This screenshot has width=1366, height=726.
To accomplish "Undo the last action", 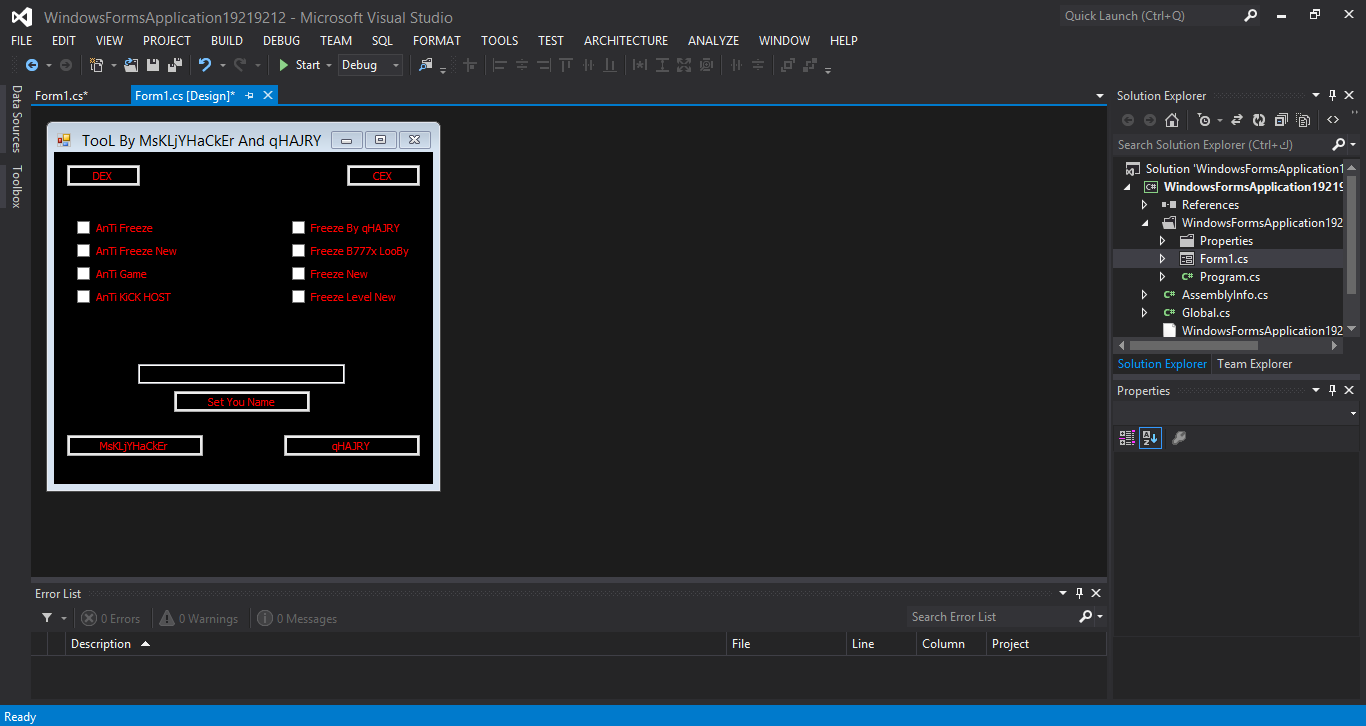I will tap(205, 65).
